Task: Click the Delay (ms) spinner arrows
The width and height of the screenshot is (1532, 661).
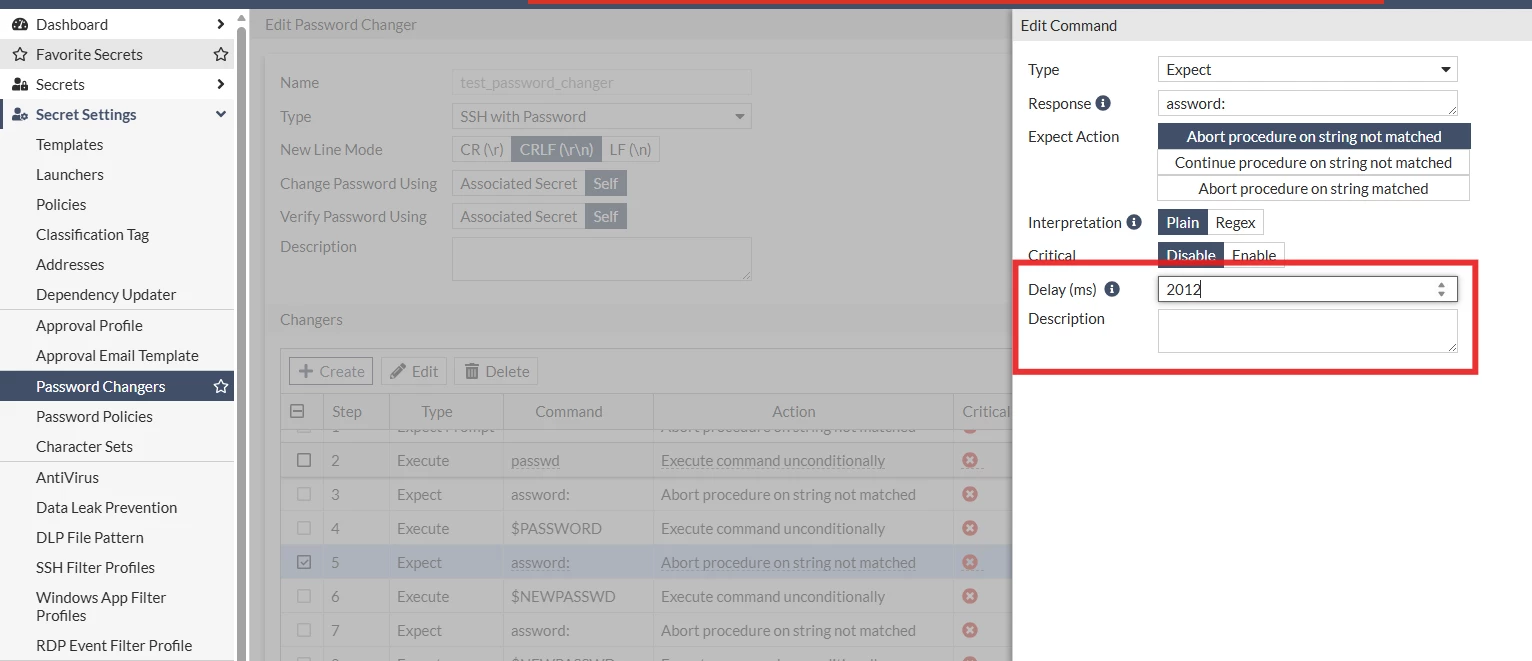Action: coord(1441,289)
